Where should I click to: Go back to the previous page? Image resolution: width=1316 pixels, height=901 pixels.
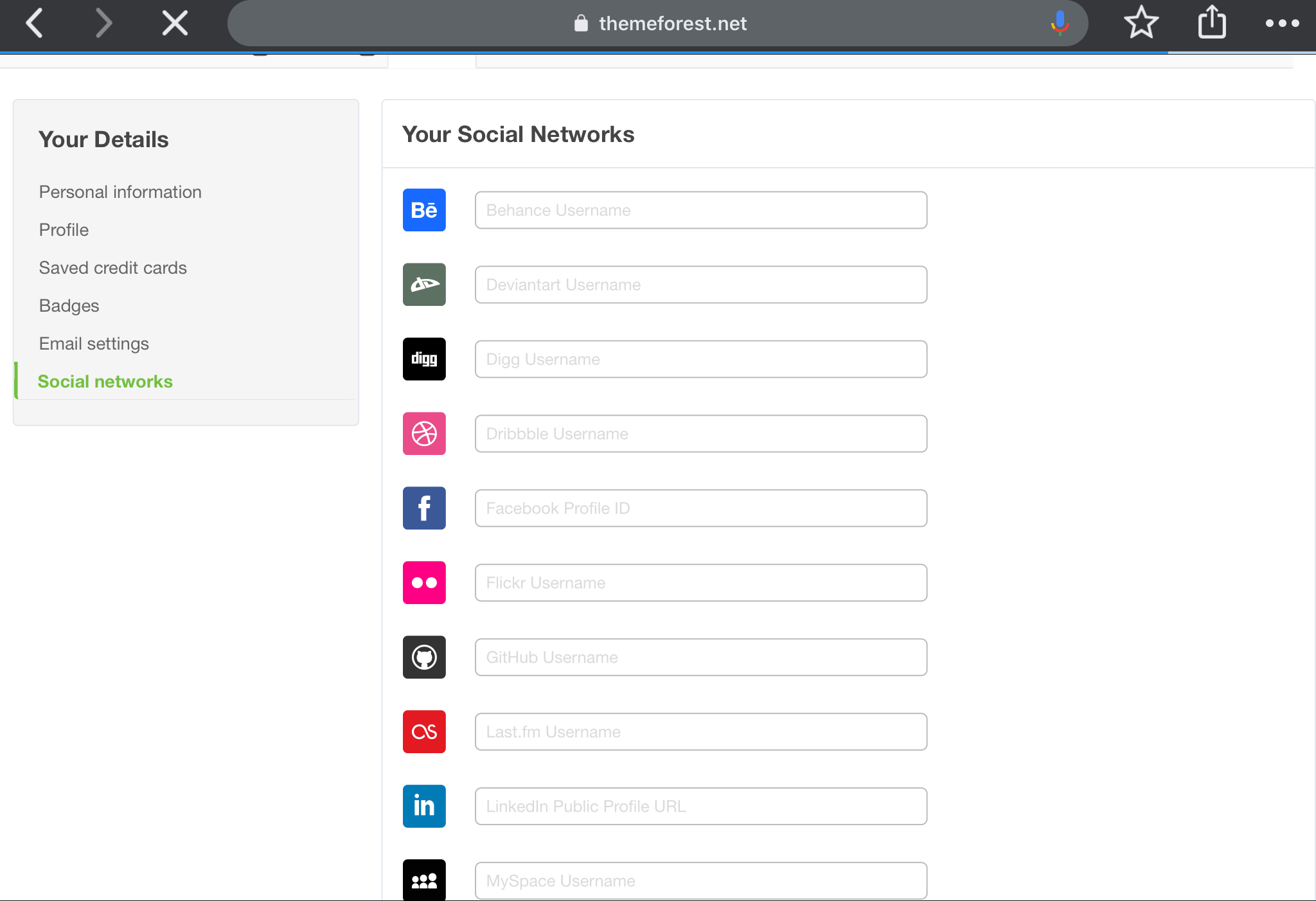click(35, 24)
